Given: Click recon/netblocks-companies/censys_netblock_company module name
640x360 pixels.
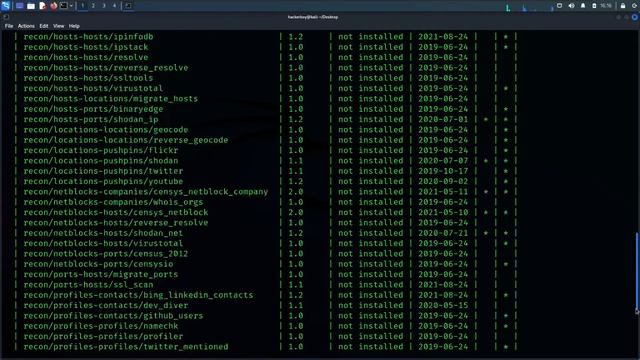Looking at the screenshot, I should pos(146,192).
